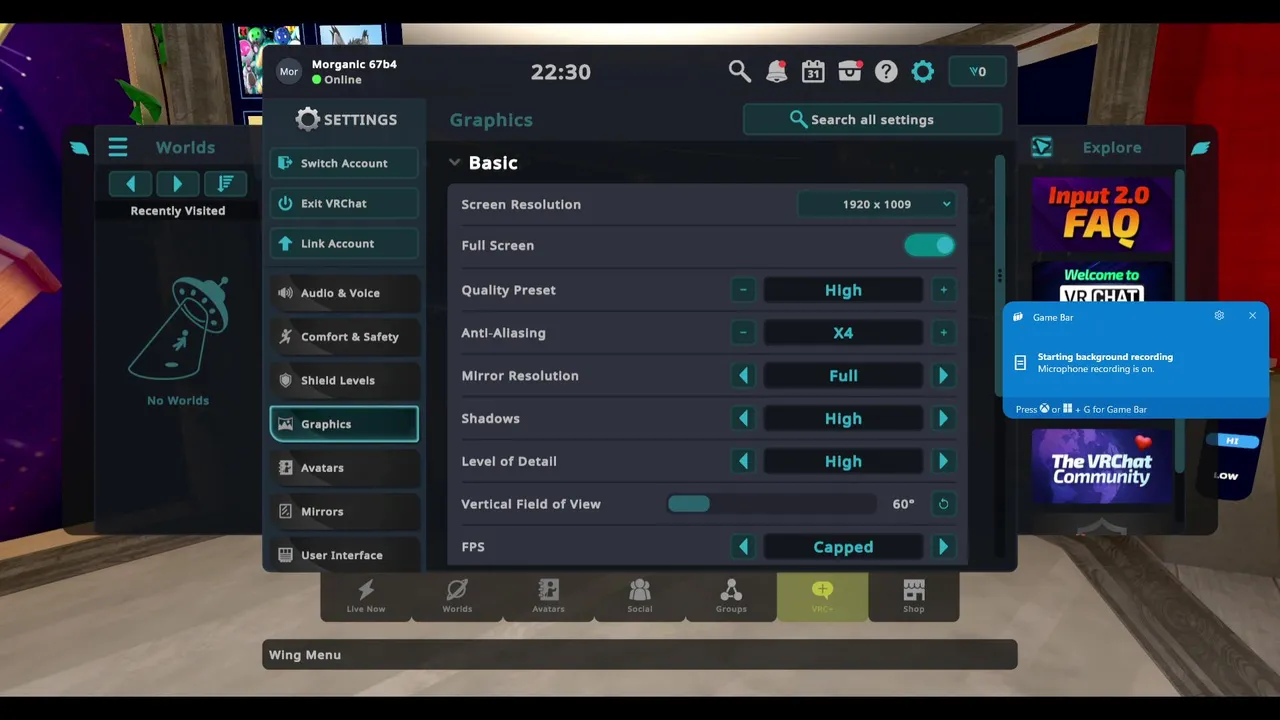Viewport: 1280px width, 720px height.
Task: Collapse the Basic section chevron
Action: [x=455, y=162]
